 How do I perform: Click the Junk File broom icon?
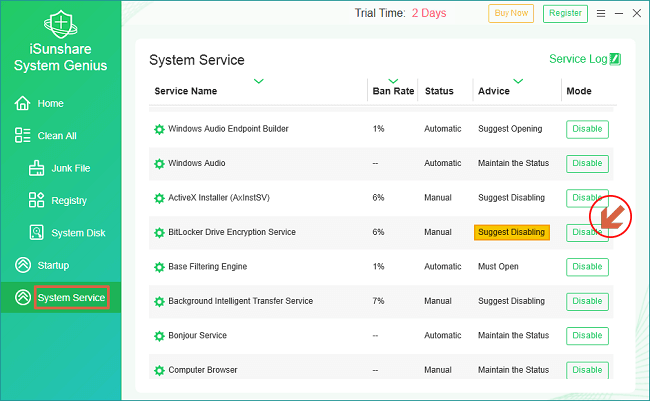coord(36,168)
